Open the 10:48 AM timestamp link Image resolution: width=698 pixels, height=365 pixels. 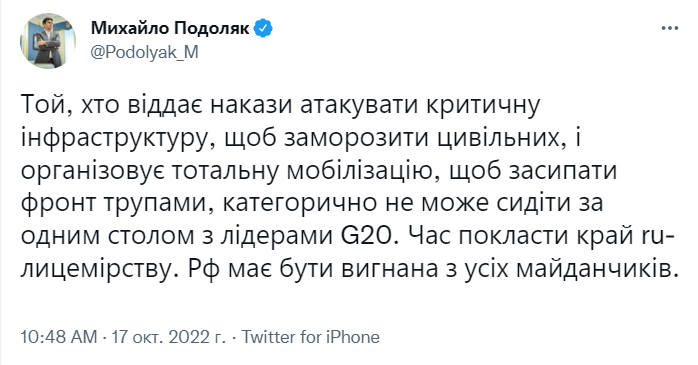coord(58,337)
